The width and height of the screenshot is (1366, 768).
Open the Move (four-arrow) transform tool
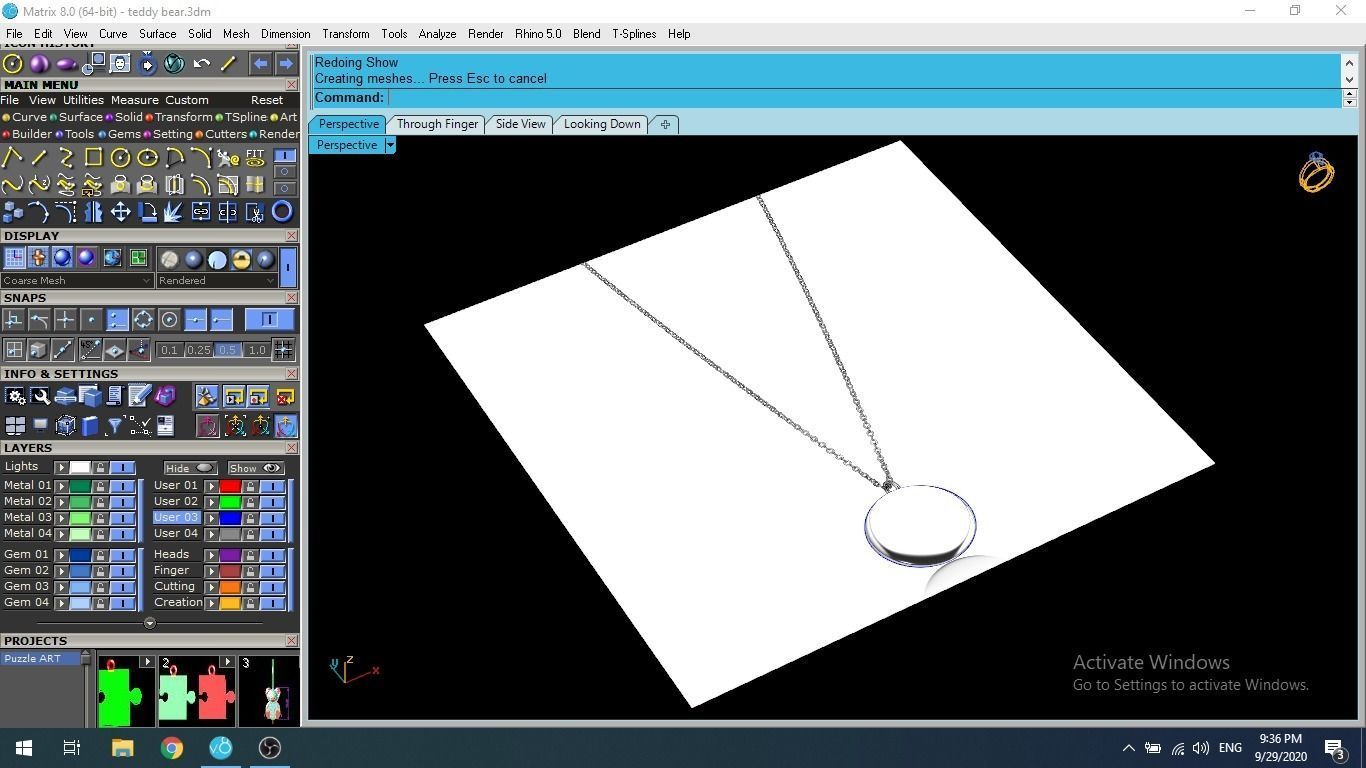[x=120, y=212]
